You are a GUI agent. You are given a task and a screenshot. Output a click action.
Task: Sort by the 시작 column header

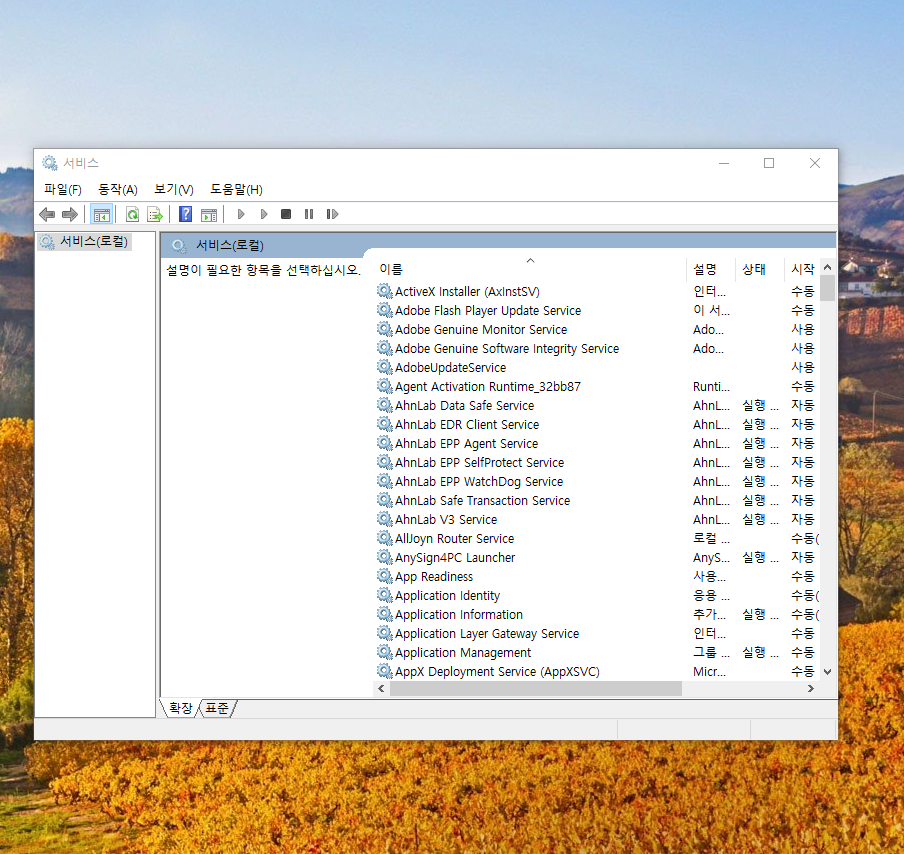click(802, 269)
